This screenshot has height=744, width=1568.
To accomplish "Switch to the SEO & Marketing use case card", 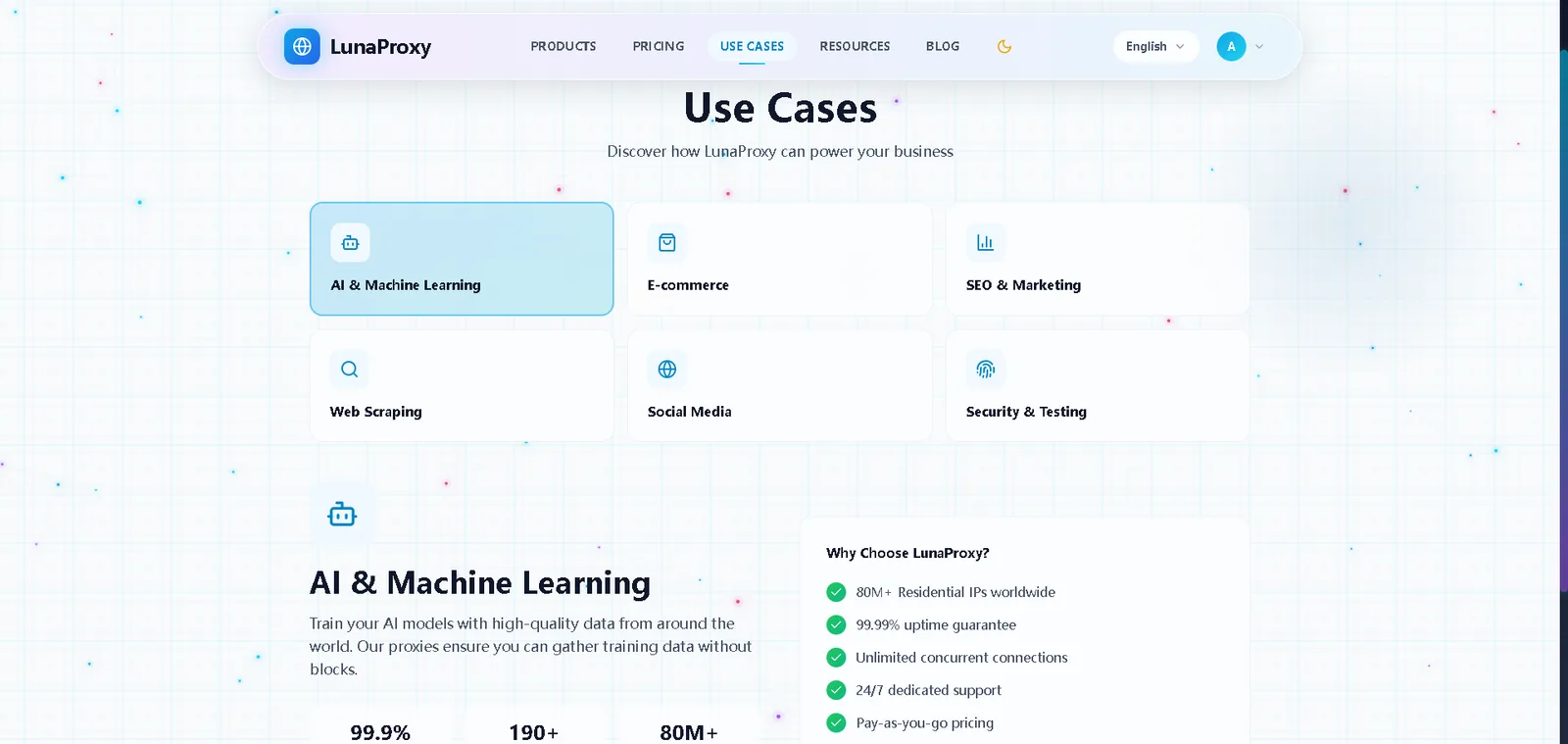I will 1098,259.
